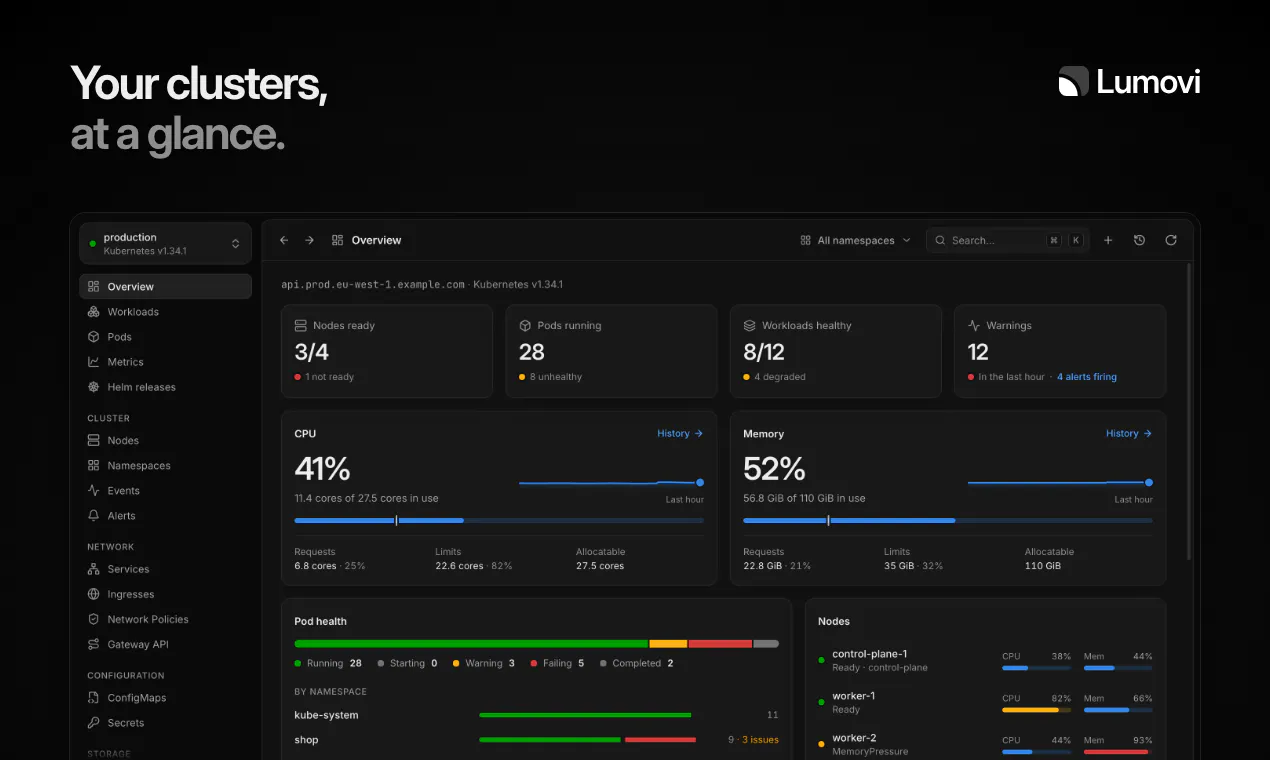
Task: Click the 3 issues label for shop
Action: coord(760,740)
